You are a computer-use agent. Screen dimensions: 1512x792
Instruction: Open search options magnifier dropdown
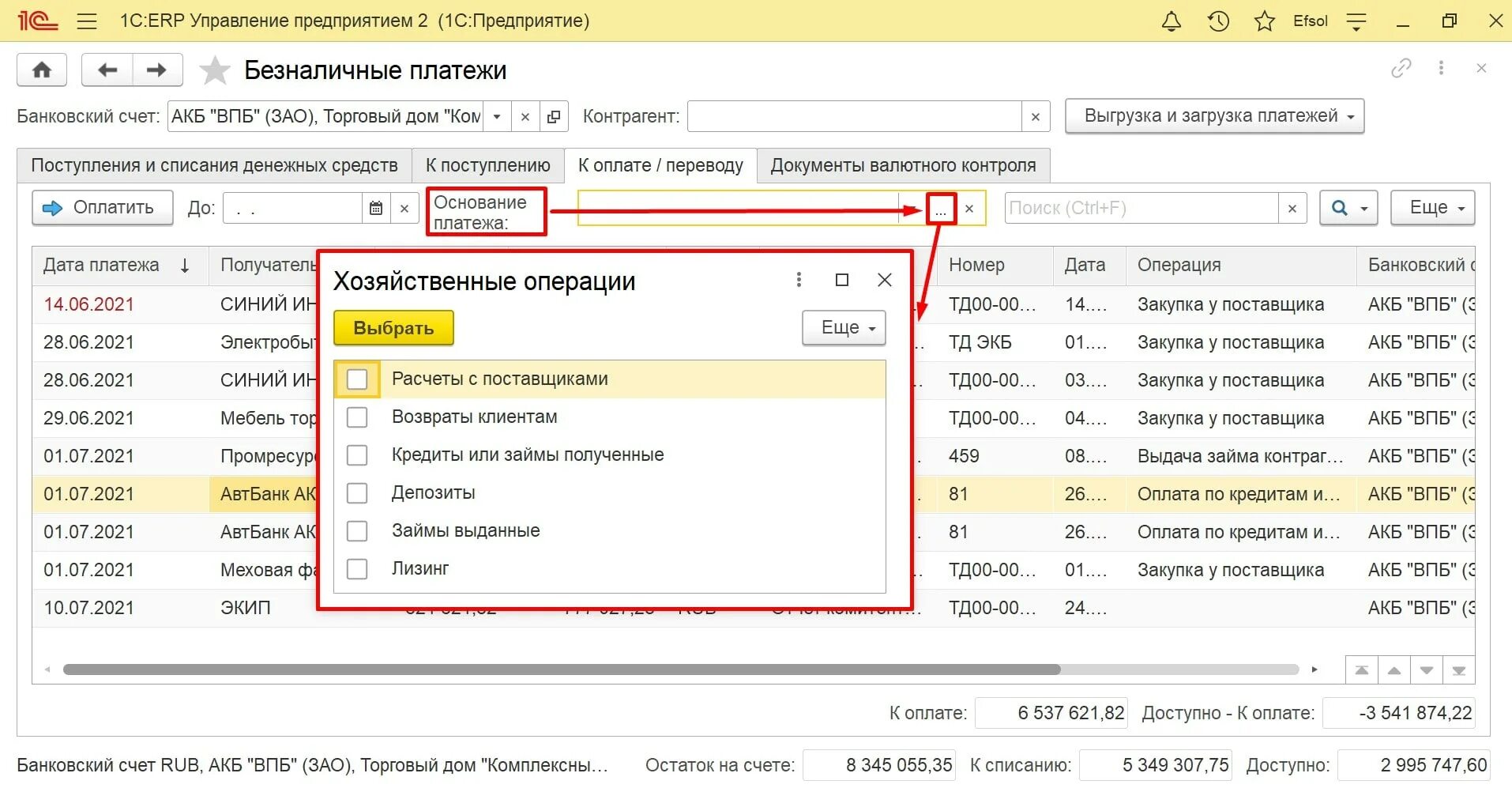click(x=1348, y=208)
